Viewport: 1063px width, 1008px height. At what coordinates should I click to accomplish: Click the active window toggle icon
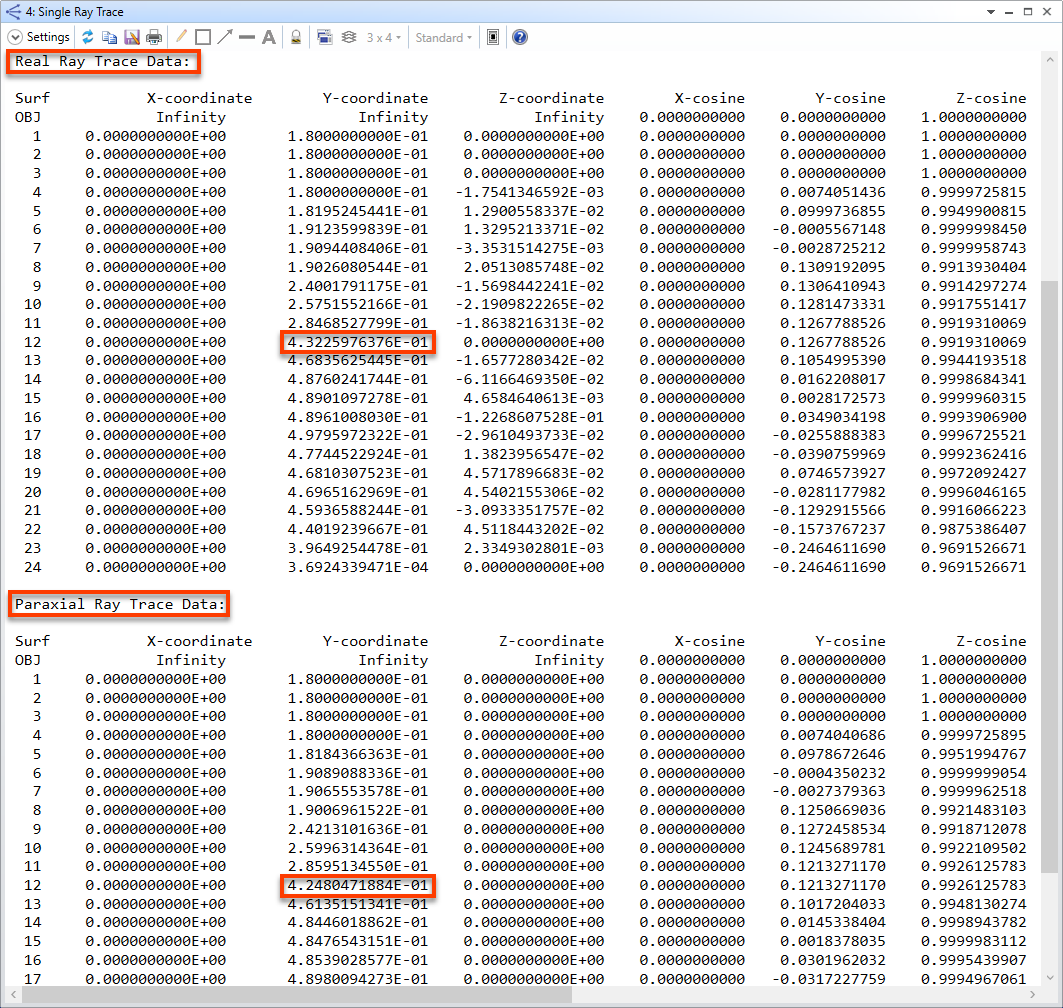pyautogui.click(x=493, y=37)
